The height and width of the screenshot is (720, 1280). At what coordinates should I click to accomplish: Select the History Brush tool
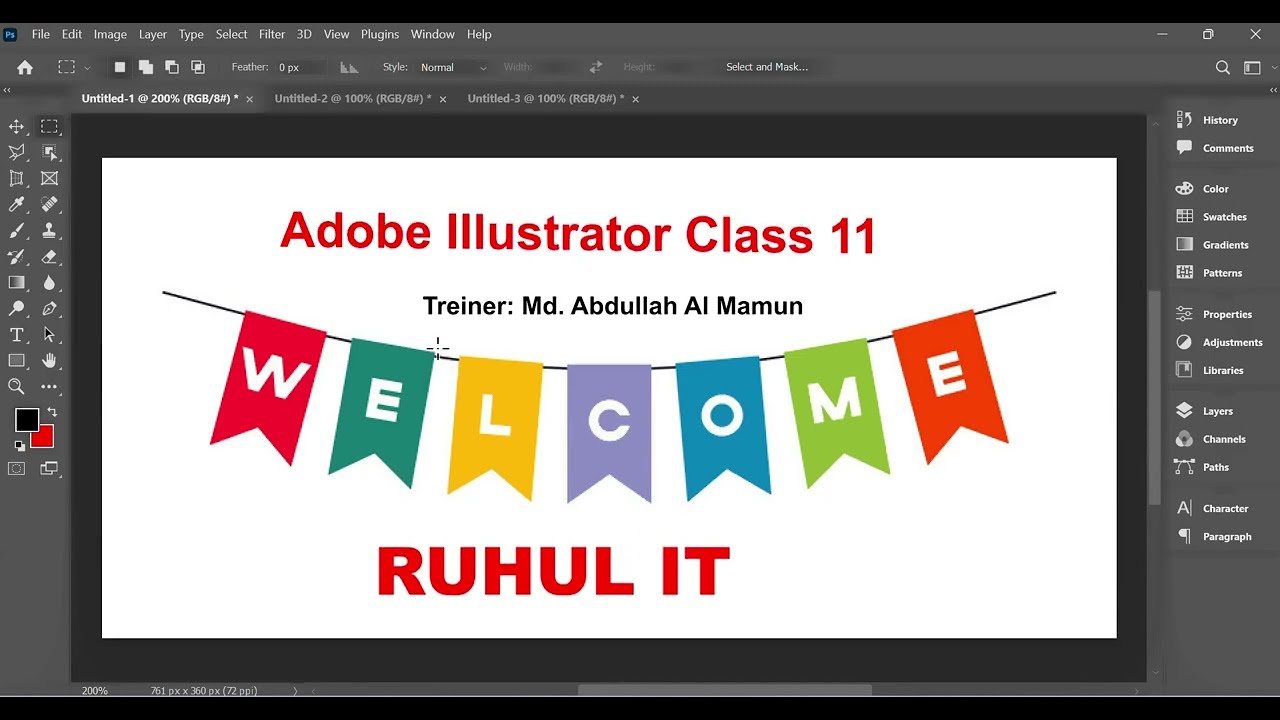[x=17, y=257]
